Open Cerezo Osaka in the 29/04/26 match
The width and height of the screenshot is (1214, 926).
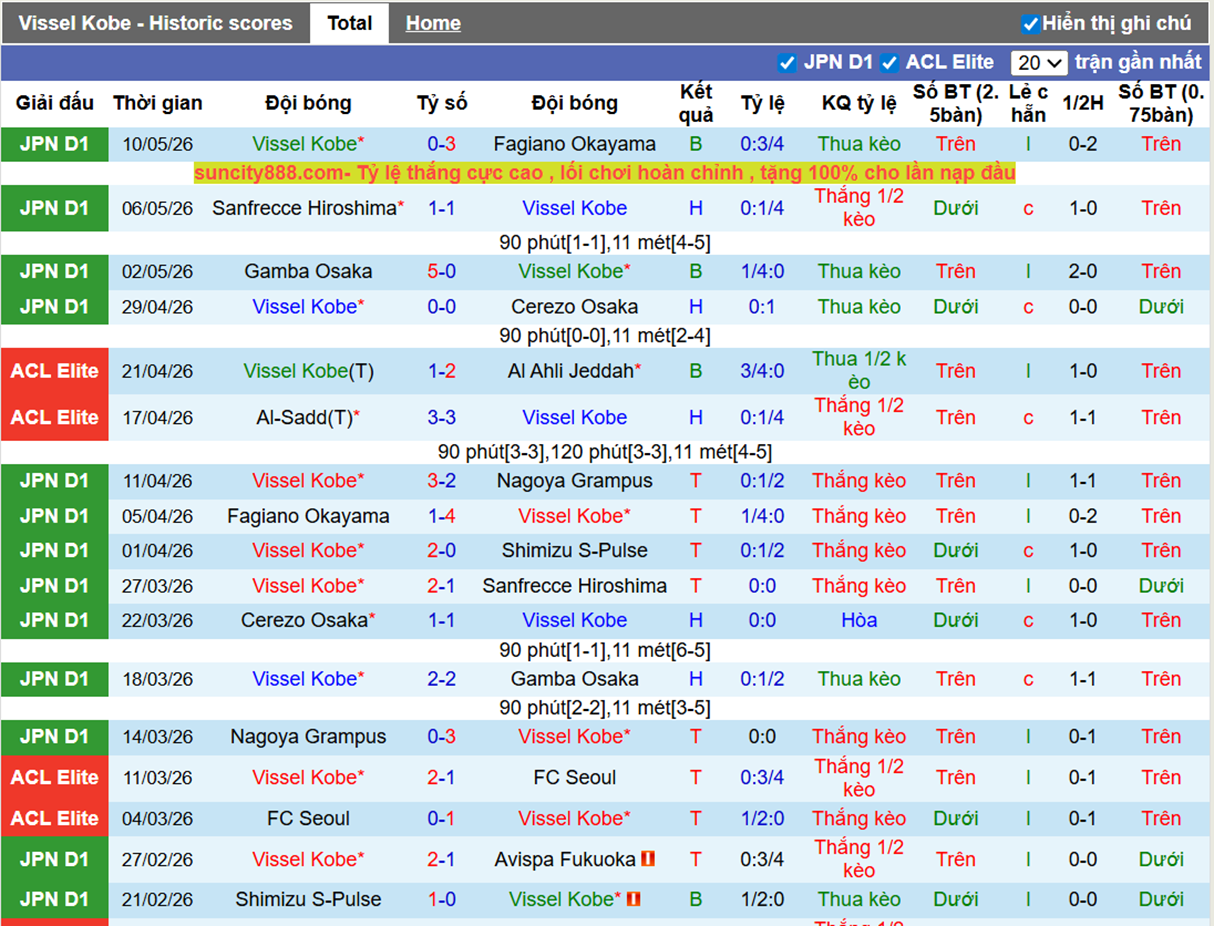tap(575, 307)
